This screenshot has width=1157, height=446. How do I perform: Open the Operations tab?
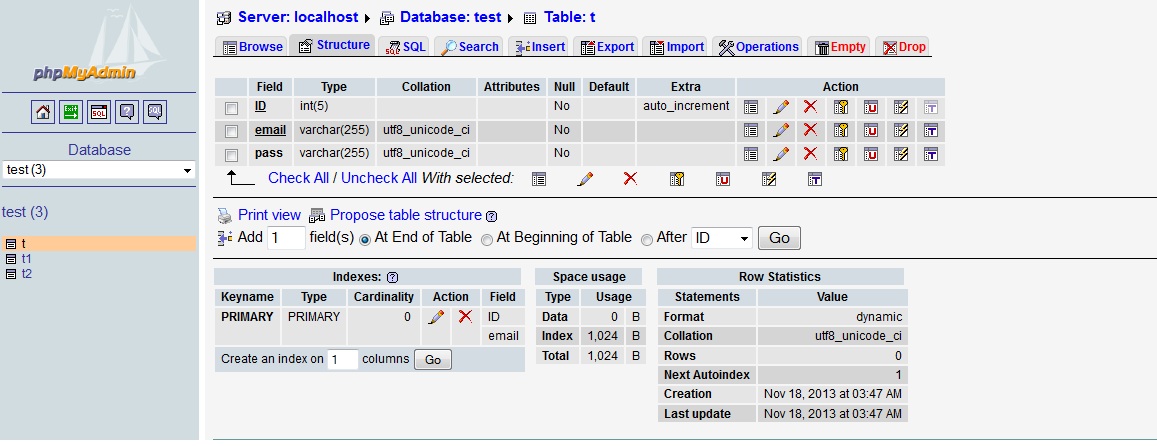coord(759,47)
